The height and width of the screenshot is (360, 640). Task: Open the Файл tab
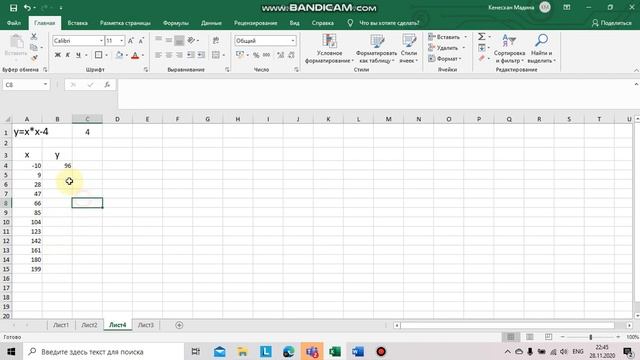(x=14, y=23)
